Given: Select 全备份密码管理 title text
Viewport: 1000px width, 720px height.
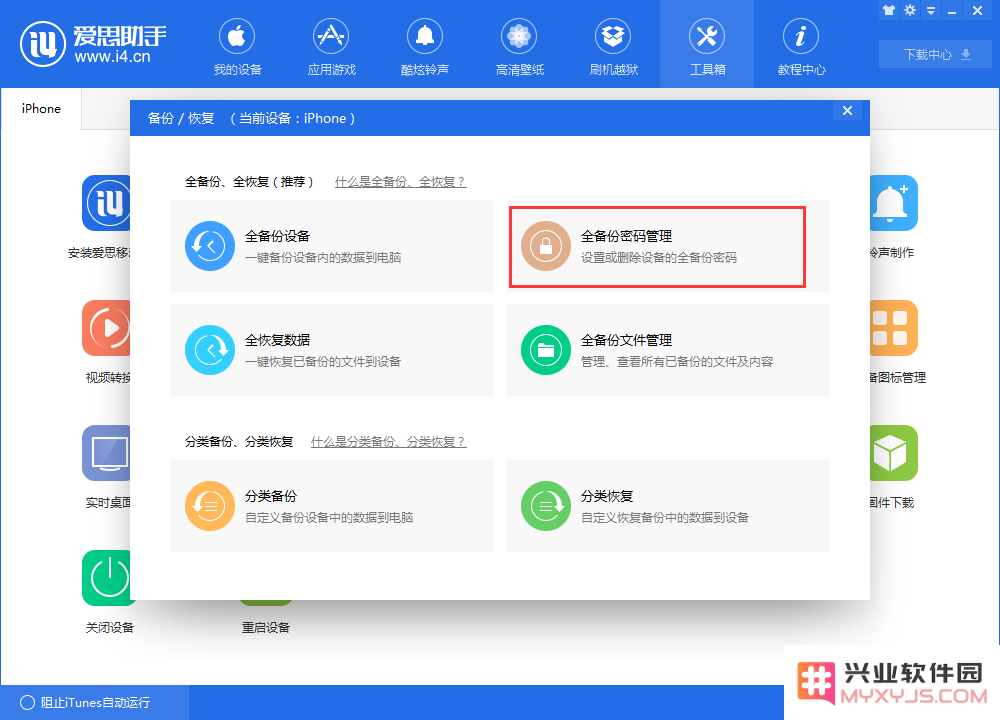Looking at the screenshot, I should pyautogui.click(x=626, y=236).
